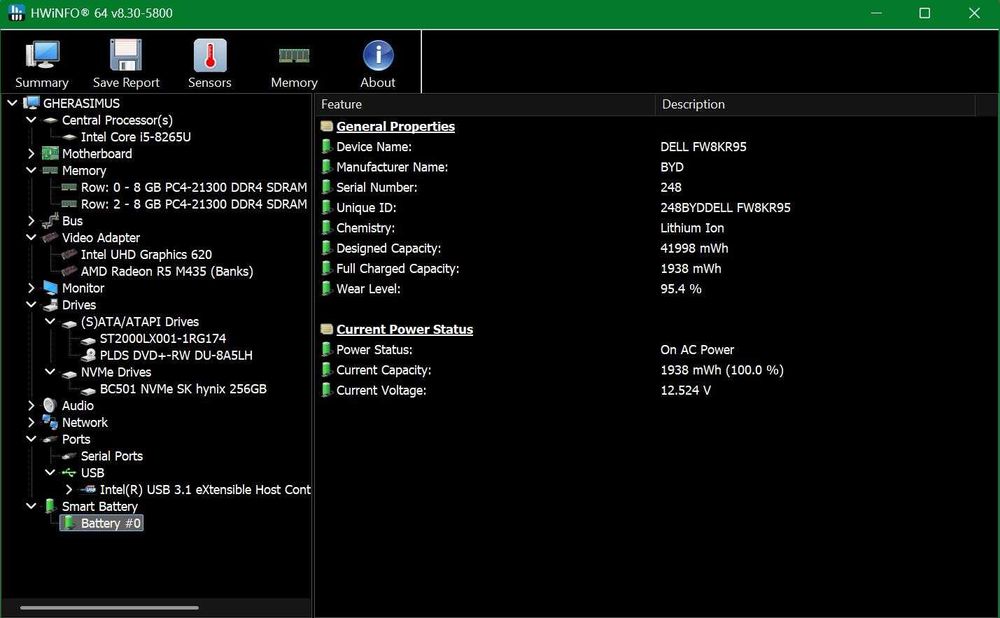Select Serial Ports entry
Viewport: 1000px width, 618px height.
click(x=112, y=455)
